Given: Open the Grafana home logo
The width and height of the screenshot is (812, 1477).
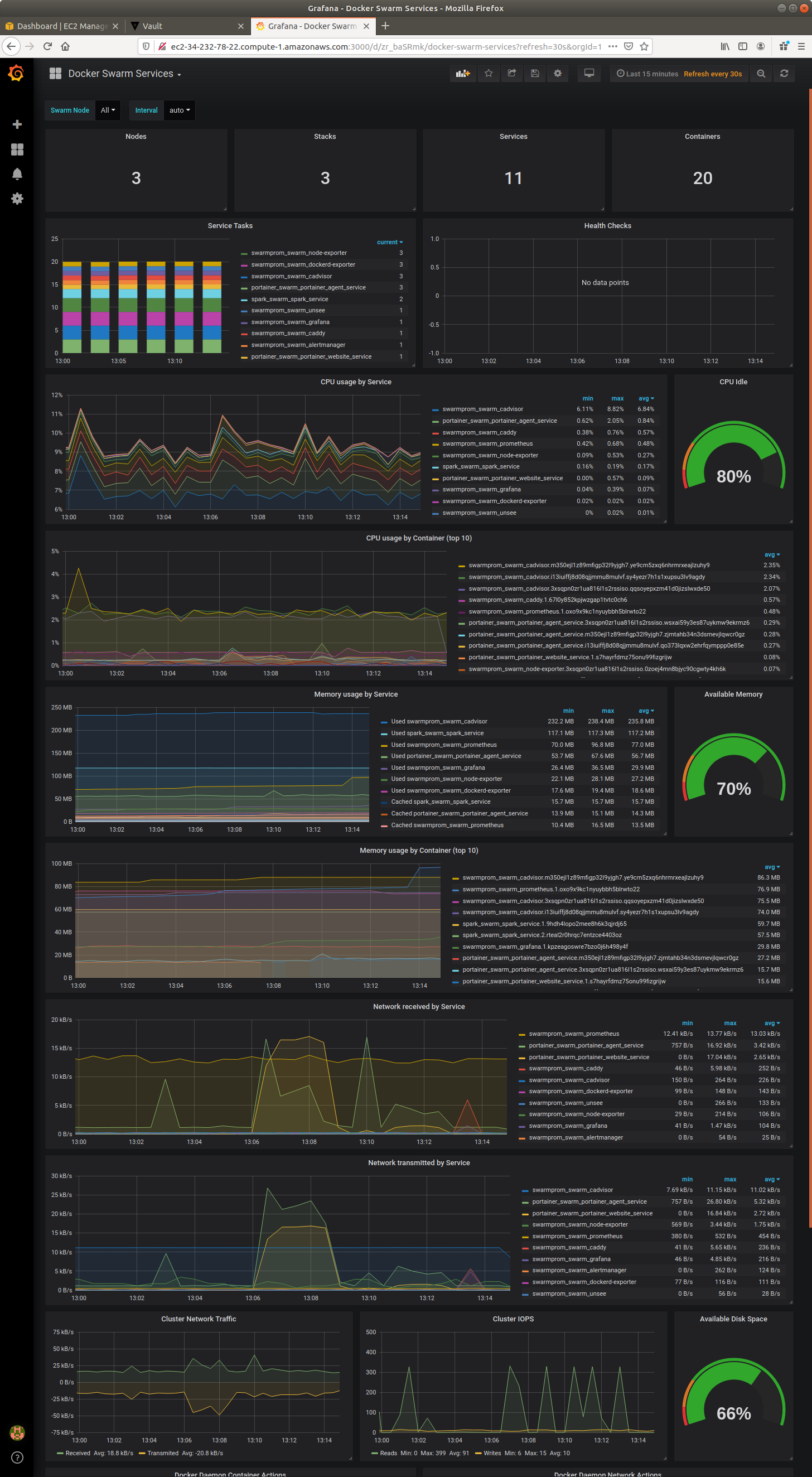Looking at the screenshot, I should (16, 74).
